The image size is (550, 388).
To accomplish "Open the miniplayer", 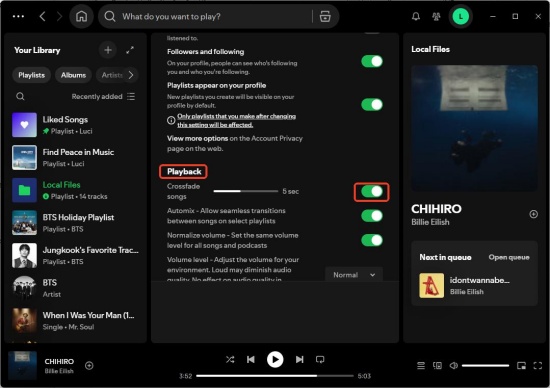I will pos(521,366).
